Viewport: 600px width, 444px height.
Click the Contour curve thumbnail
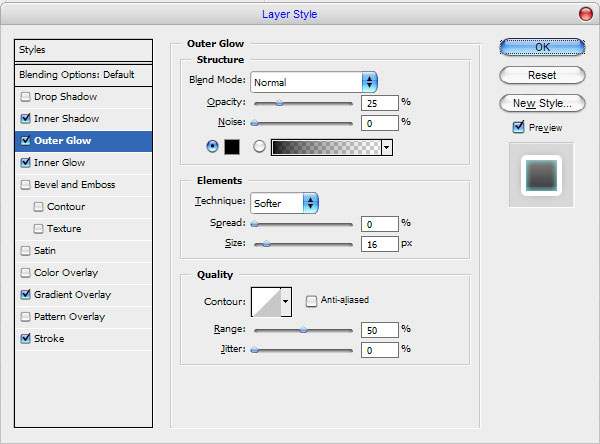(266, 302)
